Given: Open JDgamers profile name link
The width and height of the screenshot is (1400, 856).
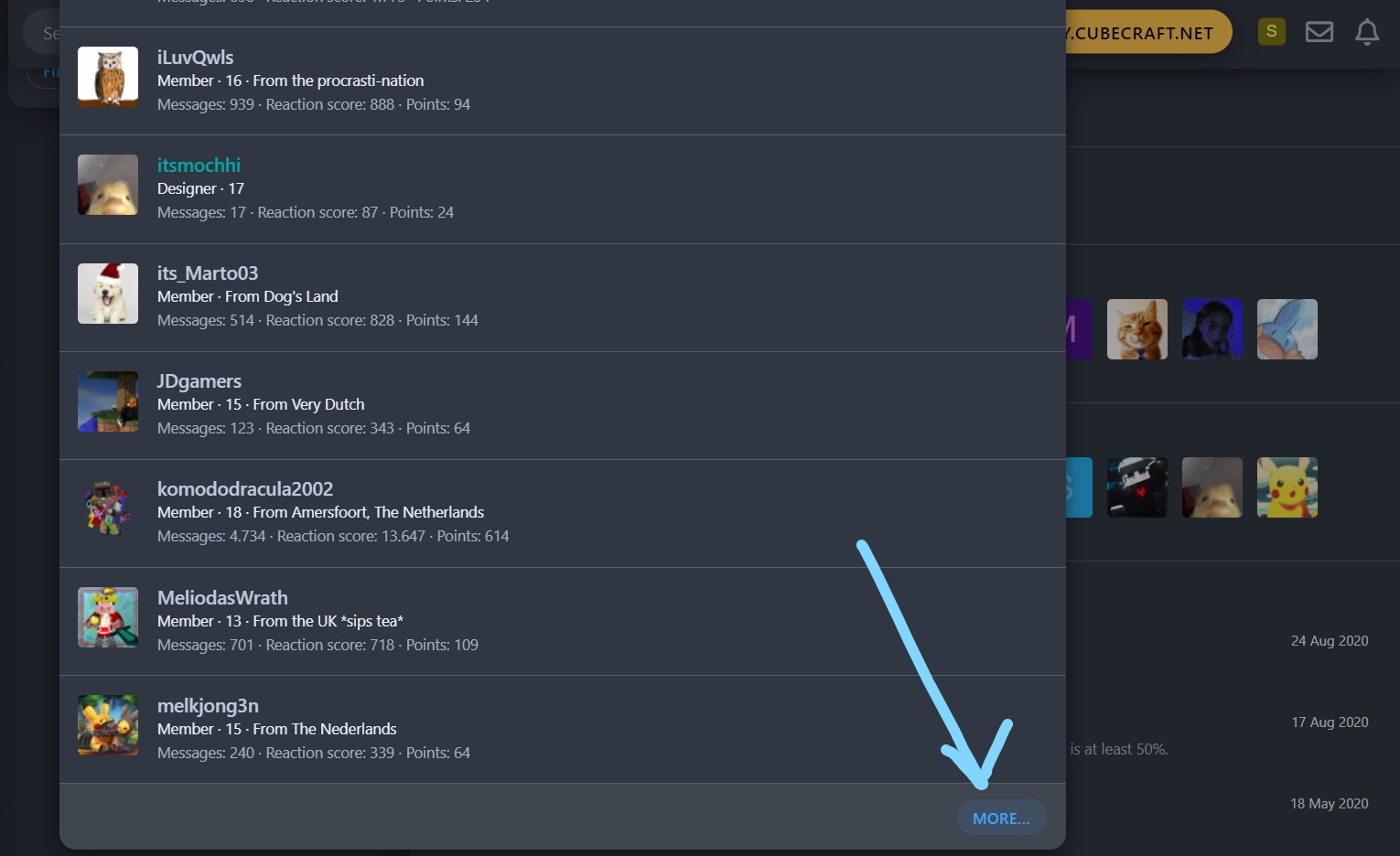Looking at the screenshot, I should pyautogui.click(x=199, y=380).
